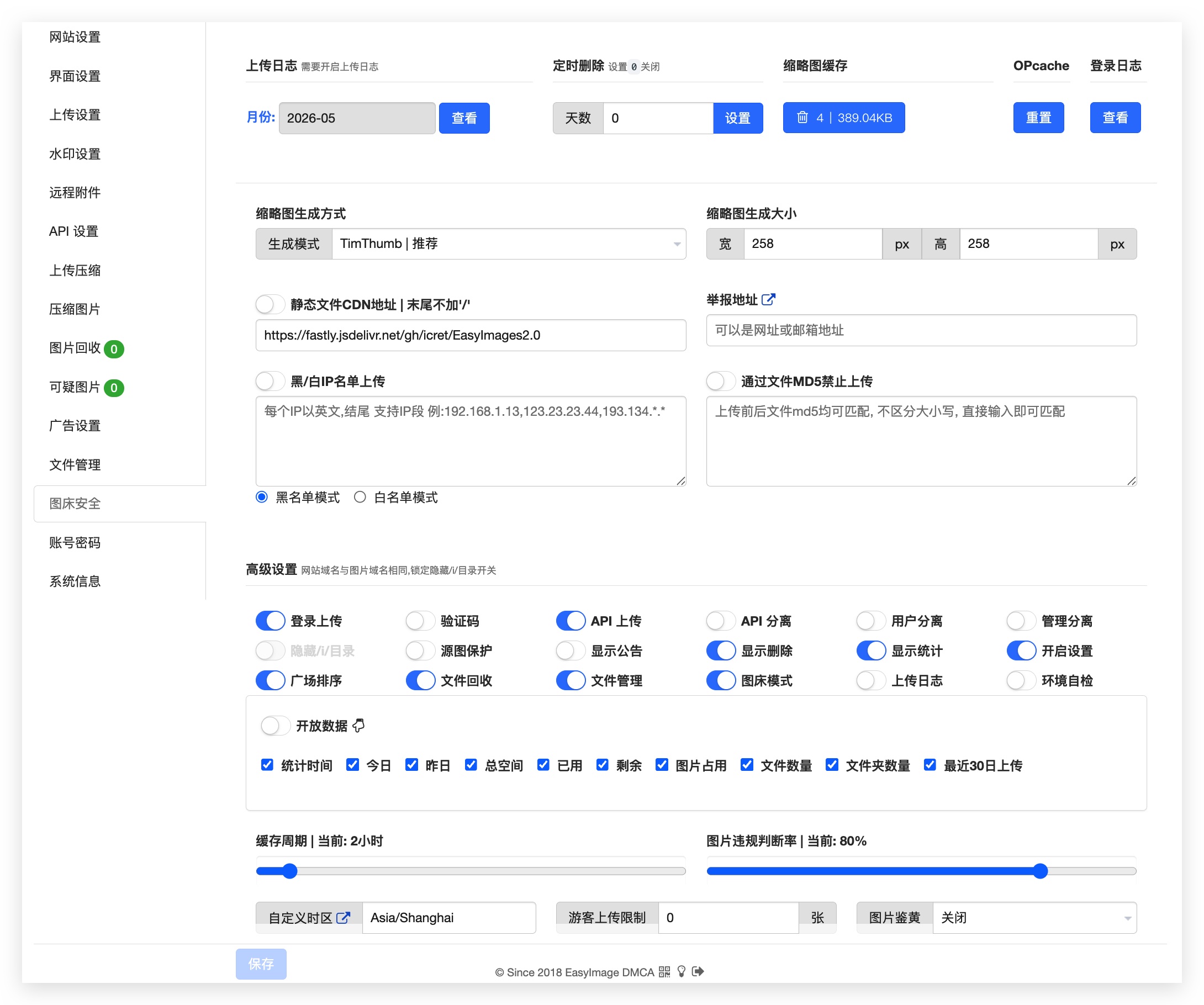Click the 查看 button for upload log
The height and width of the screenshot is (1005, 1204).
tap(464, 118)
